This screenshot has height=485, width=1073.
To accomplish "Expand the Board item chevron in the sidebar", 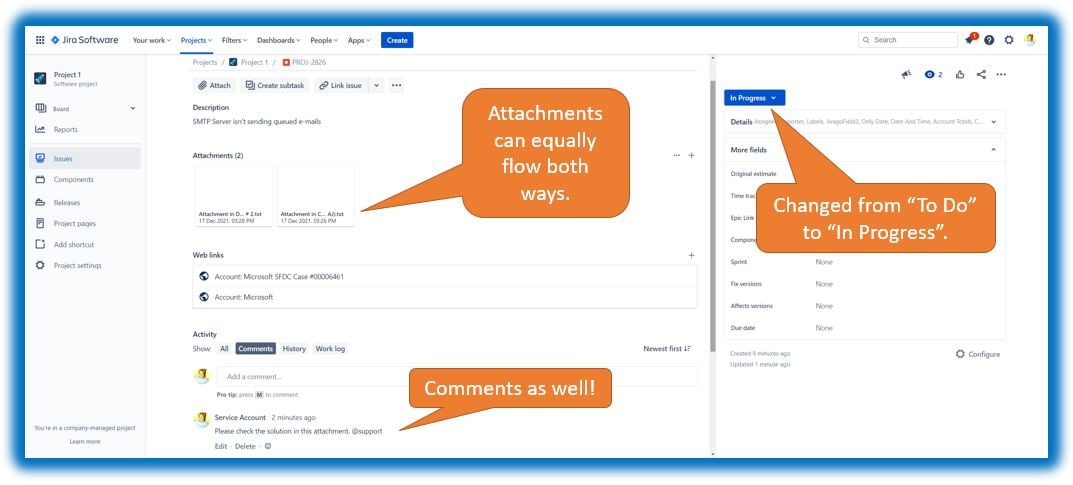I will [133, 109].
